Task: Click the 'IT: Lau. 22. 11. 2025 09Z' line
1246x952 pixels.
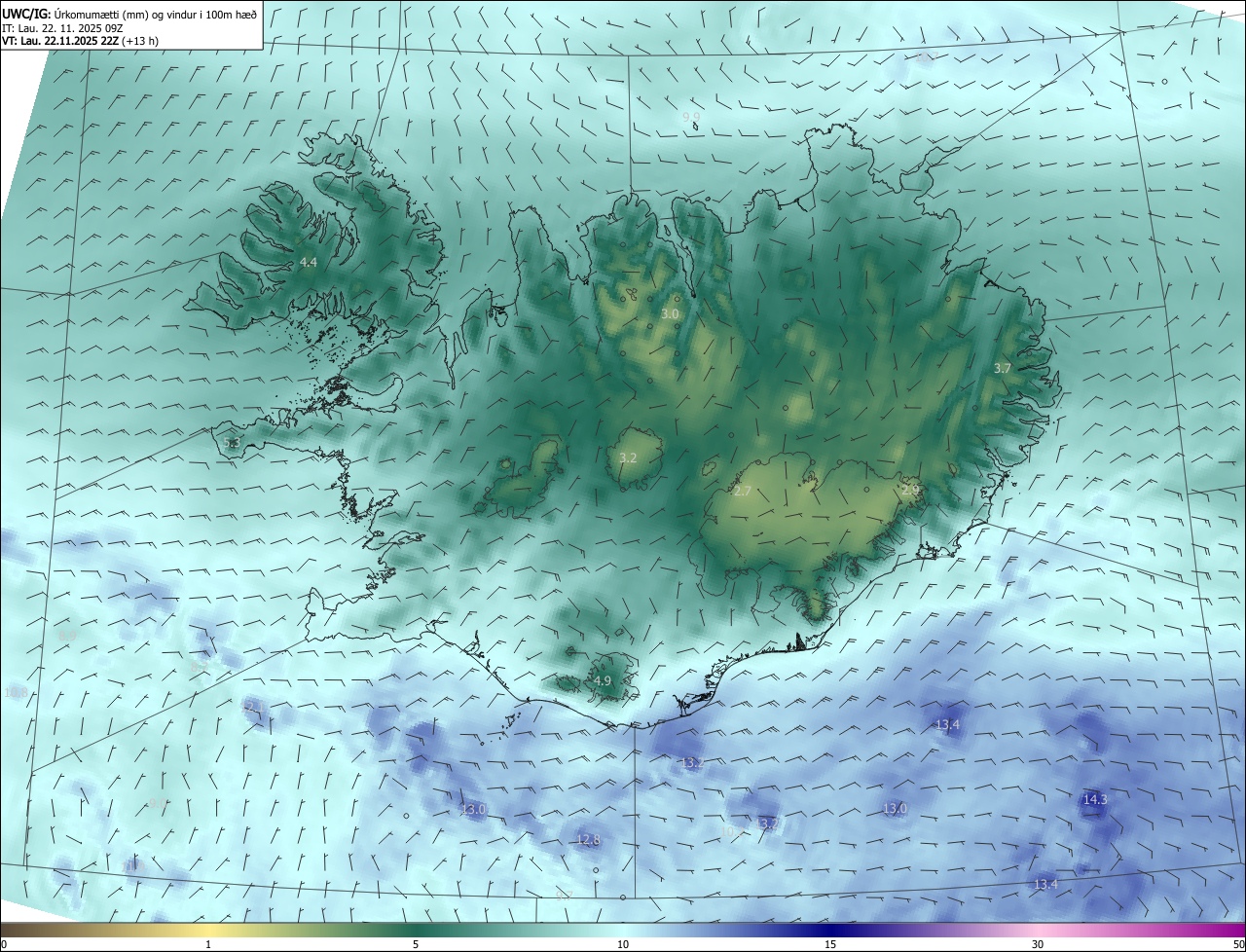Action: tap(61, 28)
